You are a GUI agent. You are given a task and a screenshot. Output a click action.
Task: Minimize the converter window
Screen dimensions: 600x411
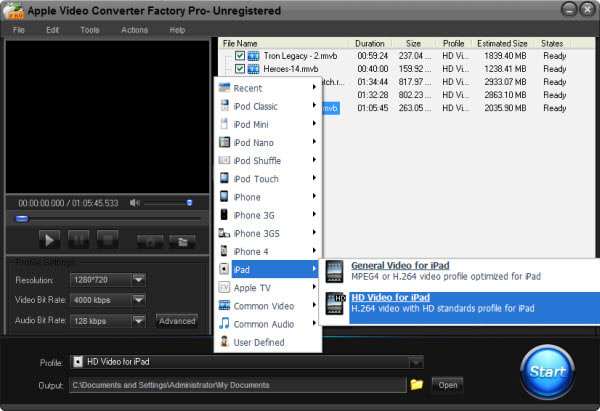click(x=569, y=10)
